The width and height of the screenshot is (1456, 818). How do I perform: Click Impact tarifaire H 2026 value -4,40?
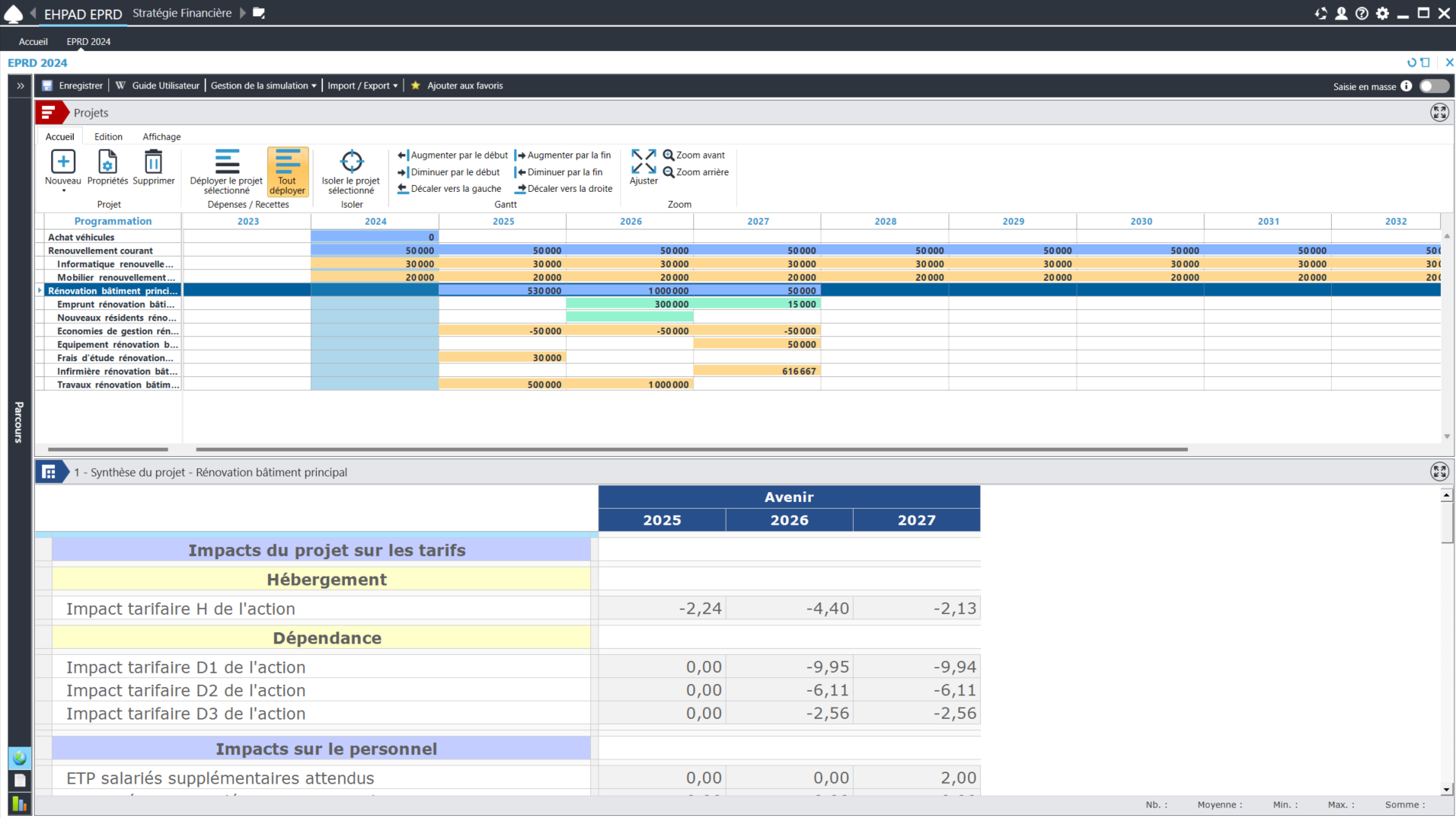click(789, 609)
